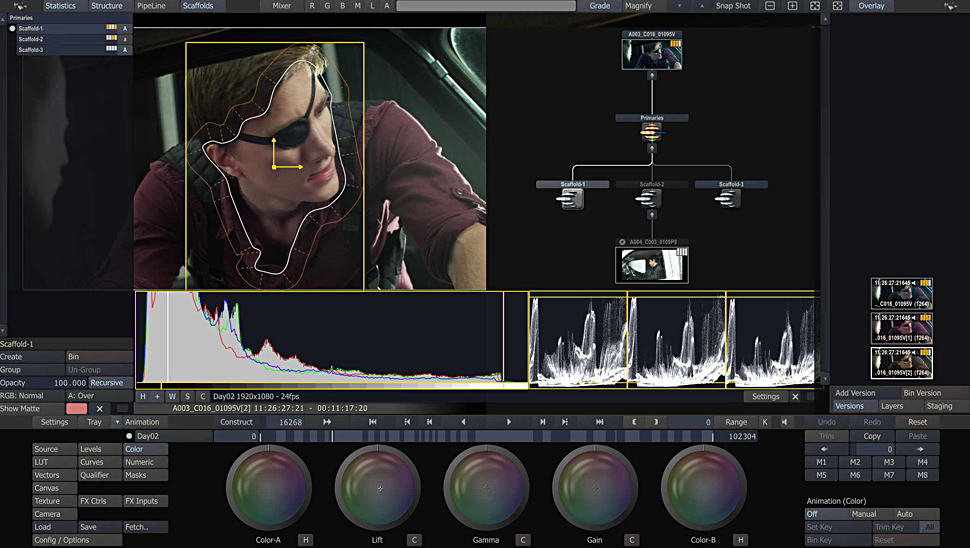The height and width of the screenshot is (548, 970).
Task: Click the Primaries node icon in the pipeline
Action: coord(652,131)
